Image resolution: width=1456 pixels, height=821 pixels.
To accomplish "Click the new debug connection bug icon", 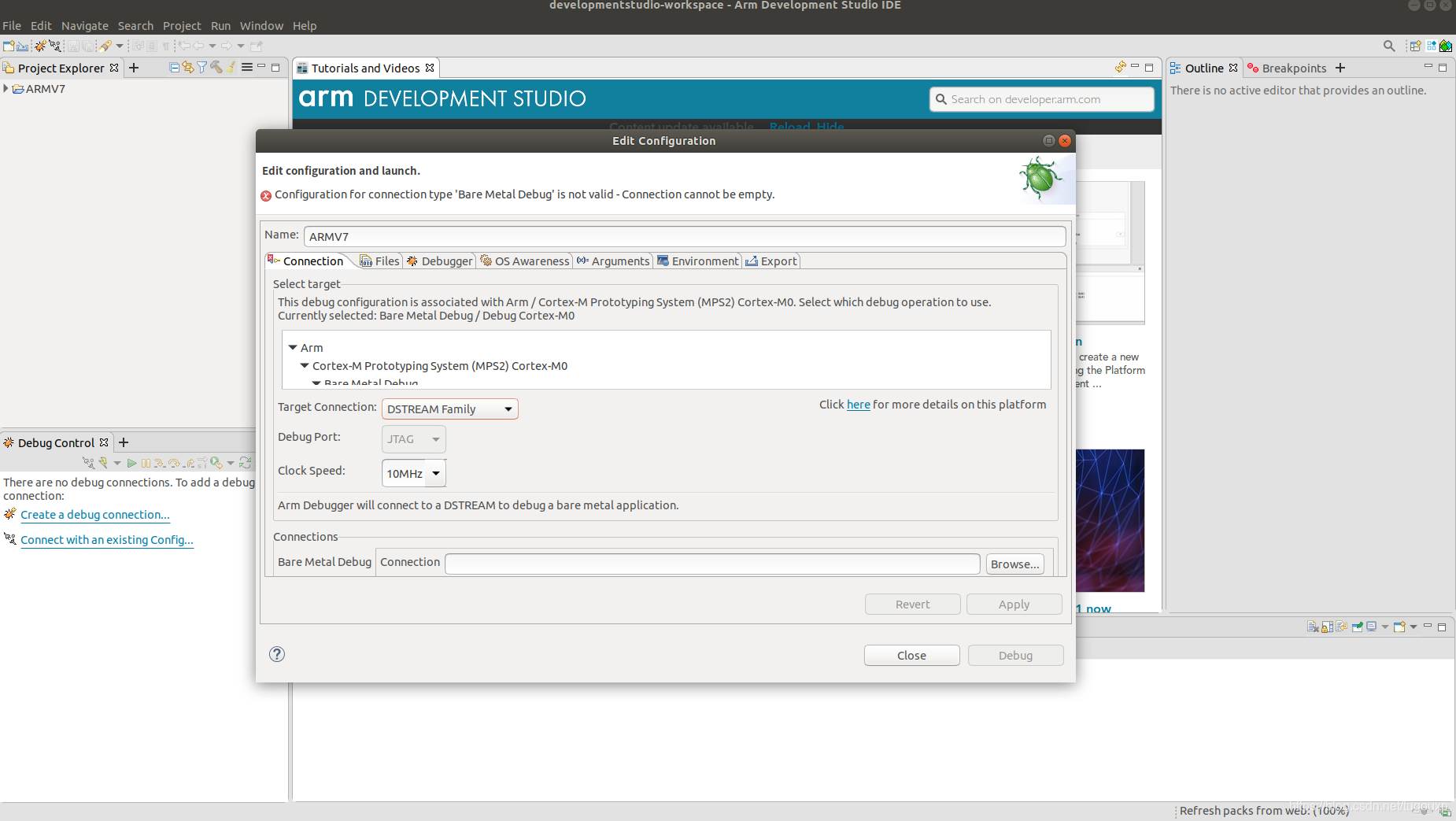I will 40,46.
